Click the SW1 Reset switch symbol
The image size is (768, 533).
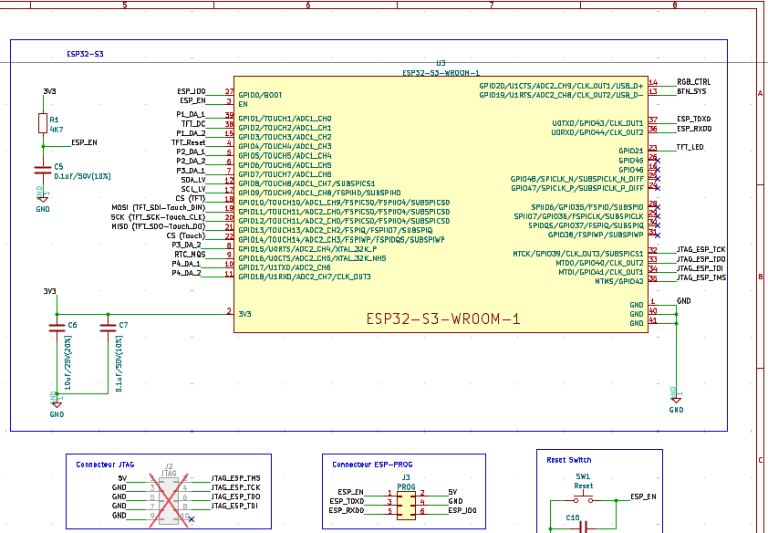point(583,497)
